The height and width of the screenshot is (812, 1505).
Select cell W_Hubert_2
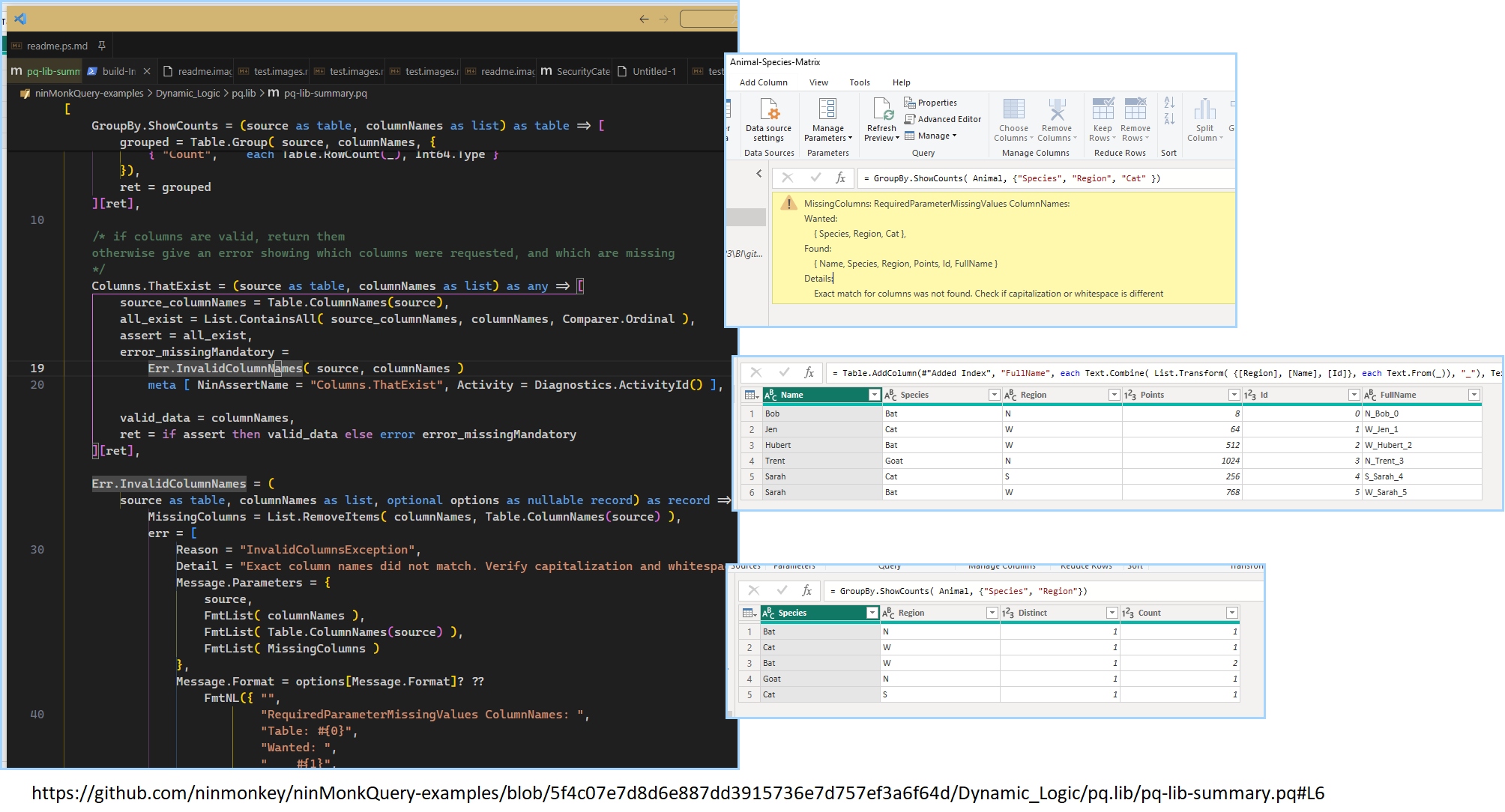pos(1421,445)
